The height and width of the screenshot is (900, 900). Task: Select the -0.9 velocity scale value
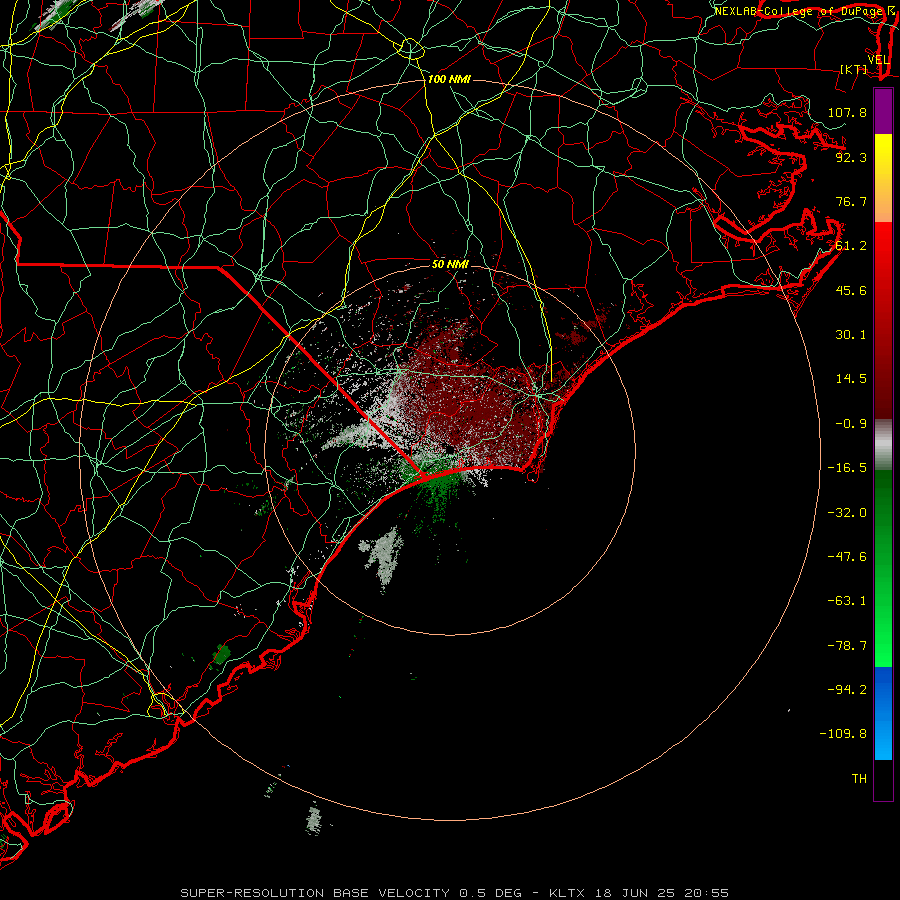coord(851,424)
